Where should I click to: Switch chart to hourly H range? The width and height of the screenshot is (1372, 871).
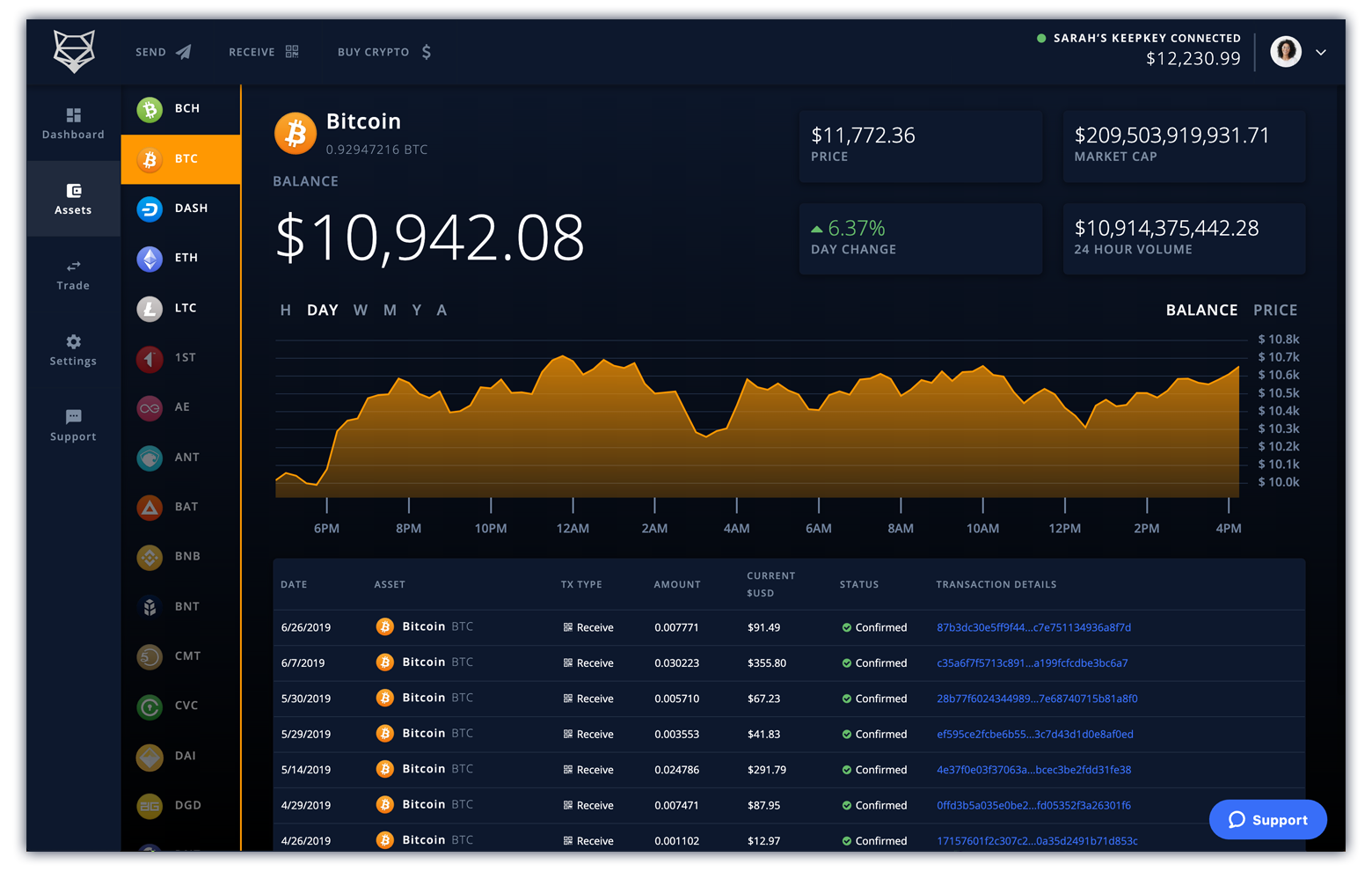286,311
